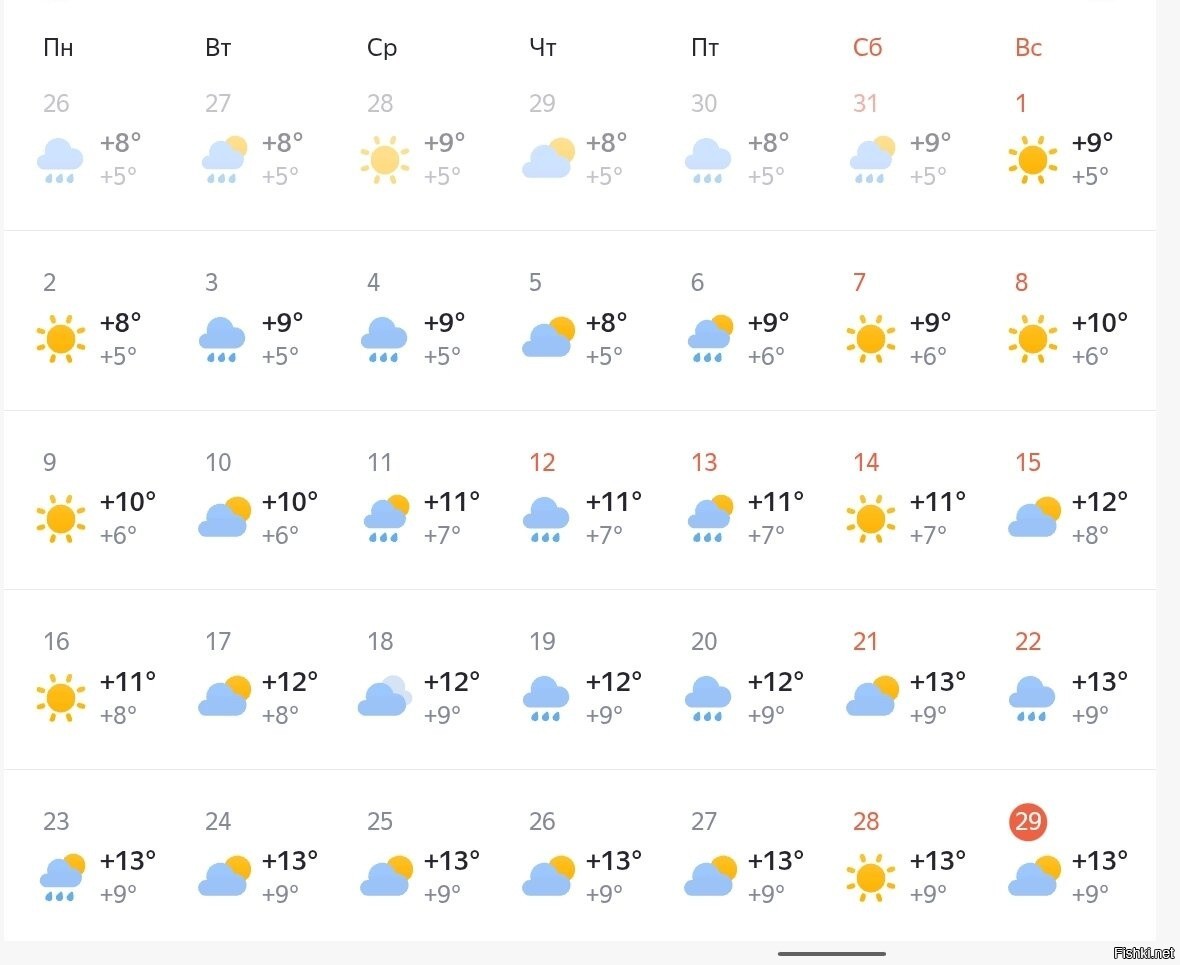The height and width of the screenshot is (965, 1180).
Task: Click the sun icon for day 16
Action: 61,698
